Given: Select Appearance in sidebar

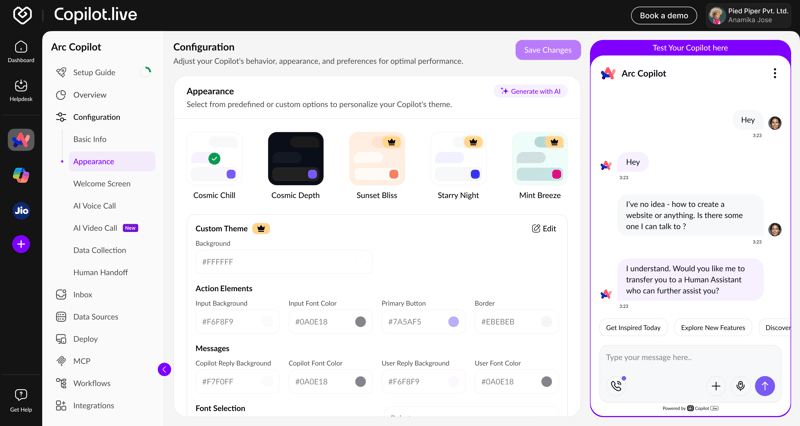Looking at the screenshot, I should 112,161.
